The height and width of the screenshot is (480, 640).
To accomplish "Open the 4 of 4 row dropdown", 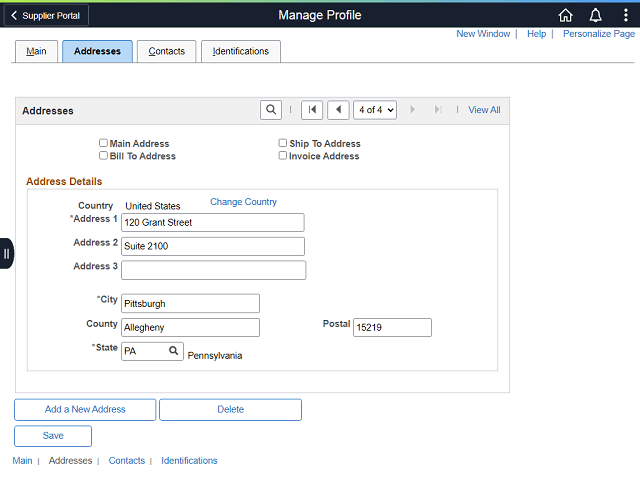I will pyautogui.click(x=375, y=110).
